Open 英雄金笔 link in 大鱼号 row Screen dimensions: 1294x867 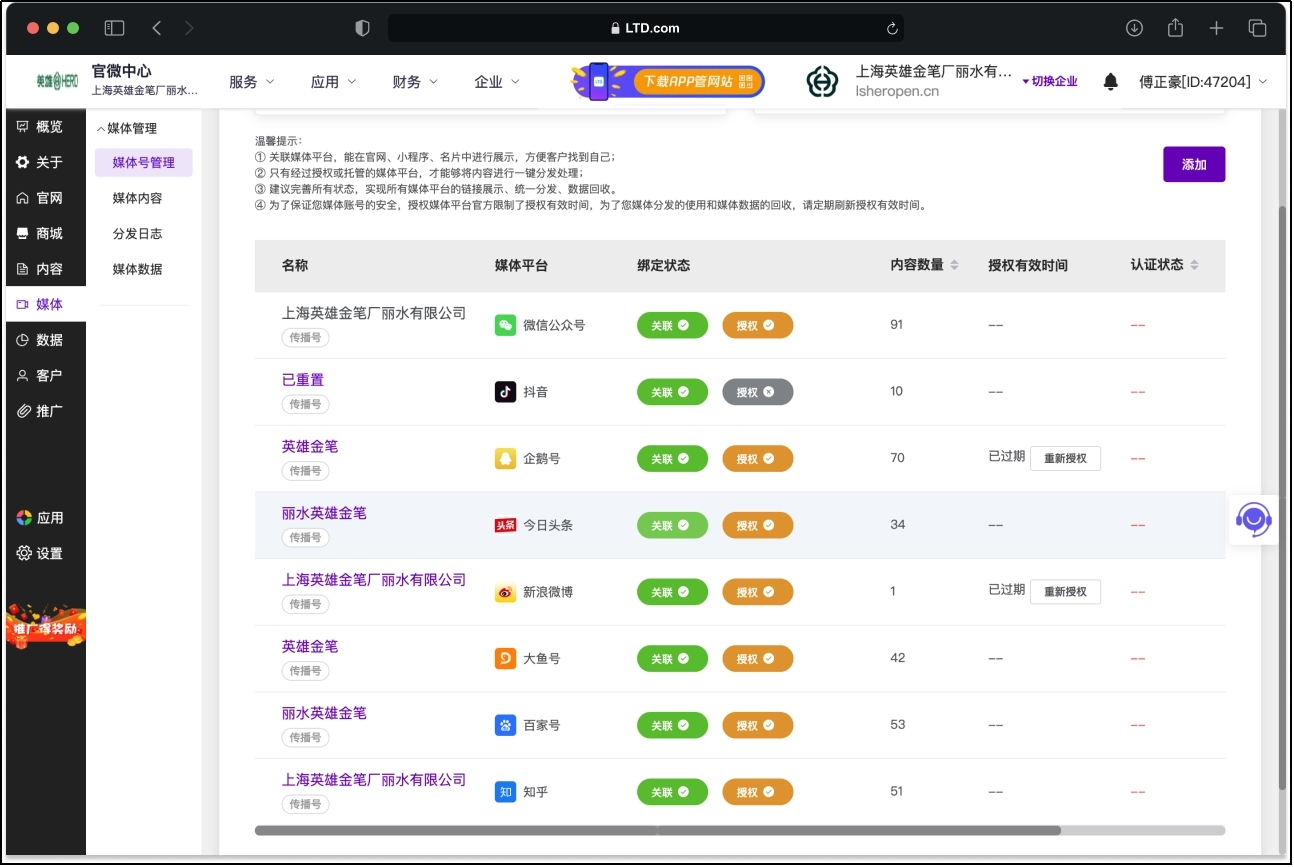pos(310,646)
